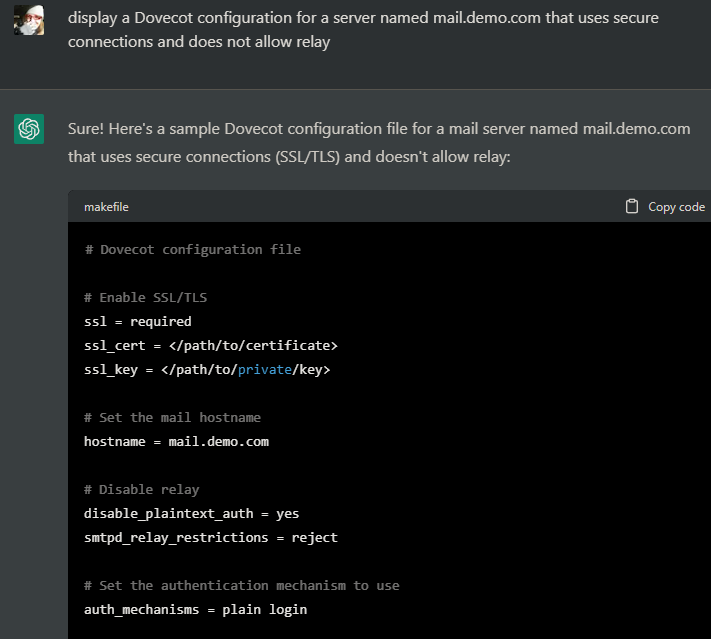The width and height of the screenshot is (711, 639).
Task: Click the '# Enable SSL/TLS' comment line
Action: coord(146,298)
